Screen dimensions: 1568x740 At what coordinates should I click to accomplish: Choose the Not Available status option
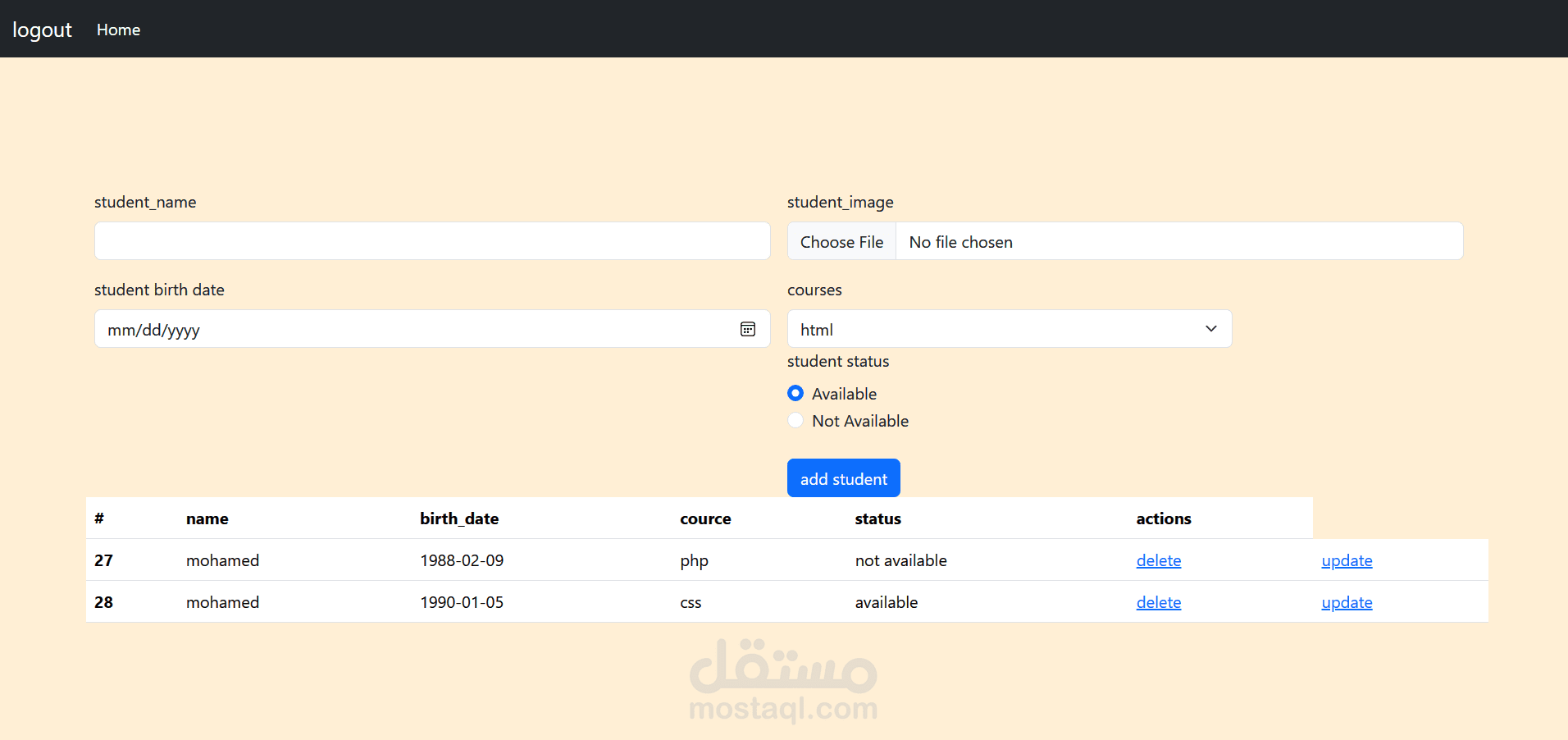click(795, 420)
